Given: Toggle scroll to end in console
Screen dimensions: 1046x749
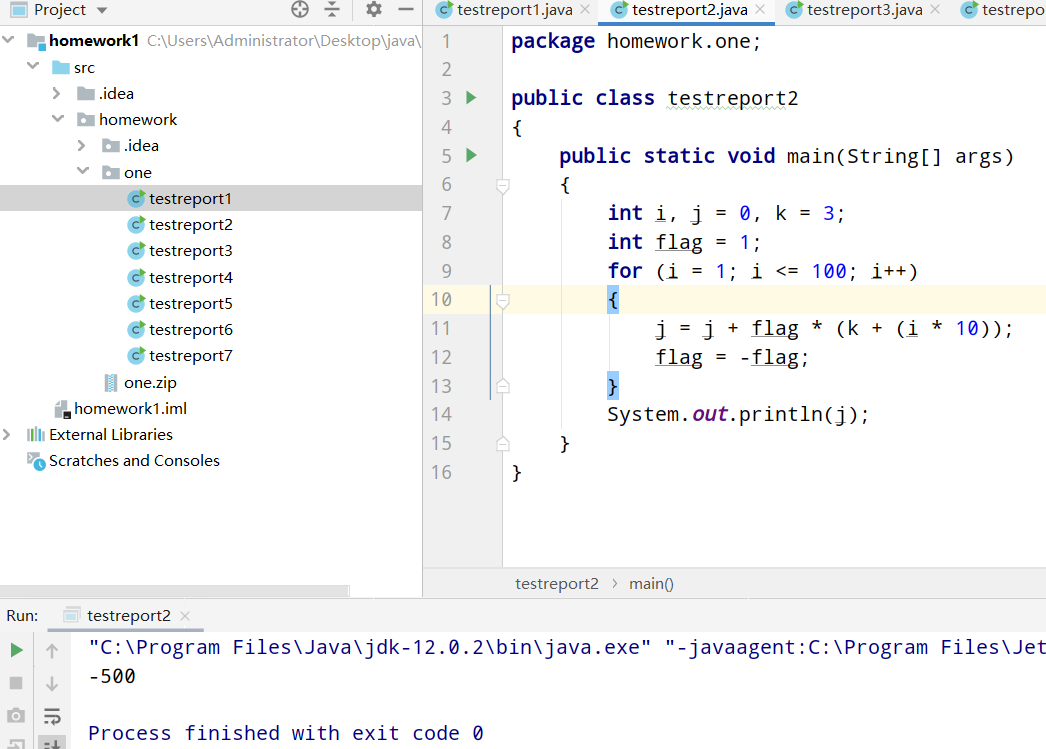Looking at the screenshot, I should [x=52, y=743].
